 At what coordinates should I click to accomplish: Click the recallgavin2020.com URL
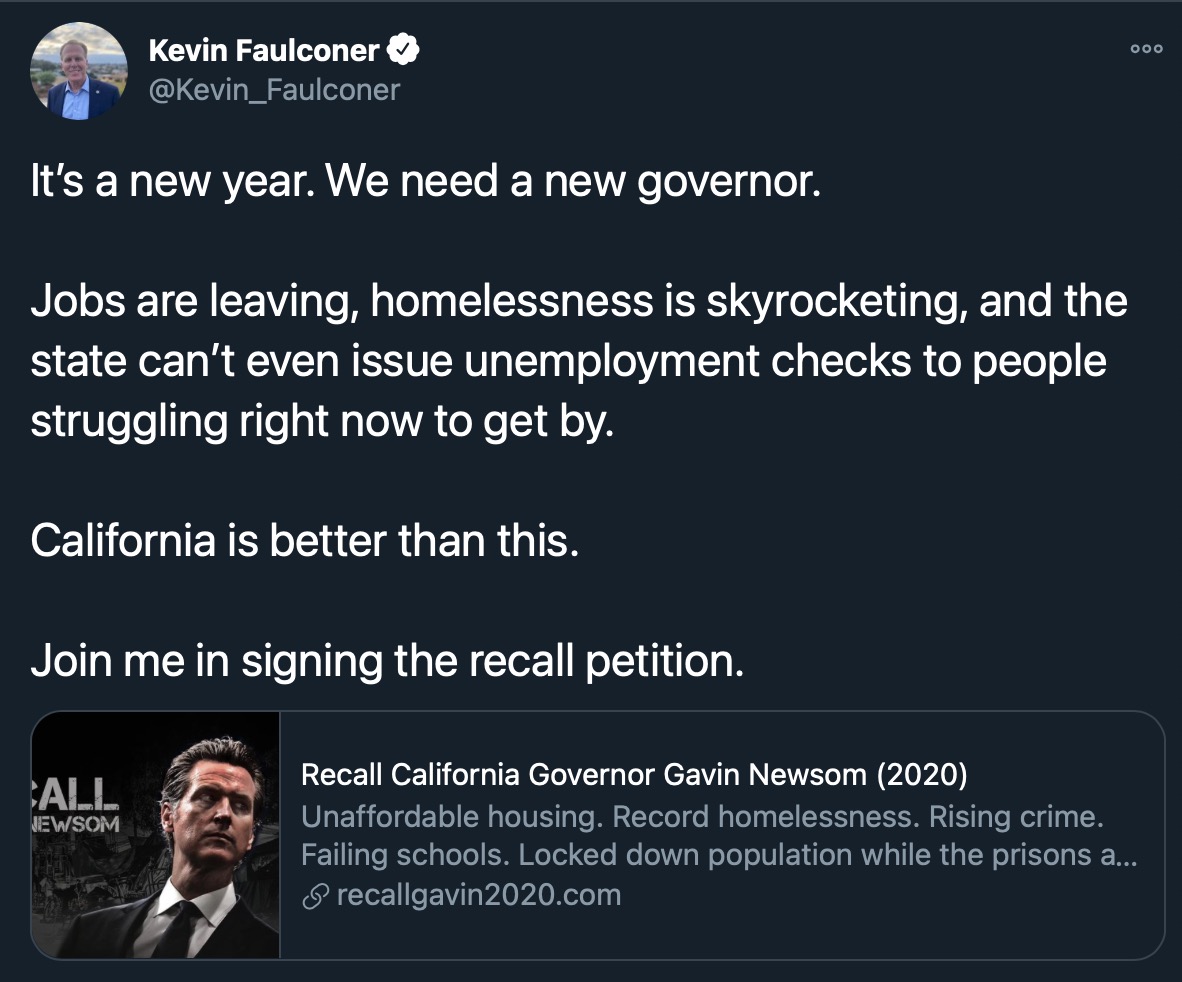point(479,895)
